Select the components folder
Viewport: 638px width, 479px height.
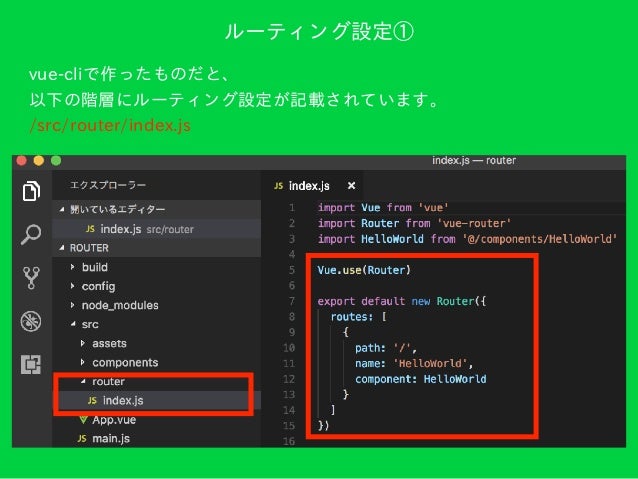125,363
